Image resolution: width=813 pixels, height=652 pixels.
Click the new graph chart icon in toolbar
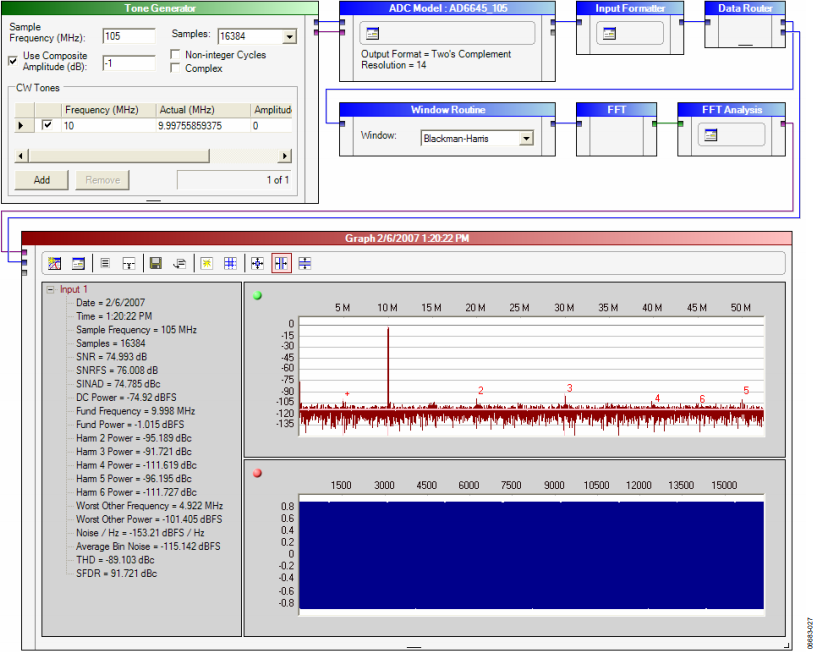click(54, 263)
